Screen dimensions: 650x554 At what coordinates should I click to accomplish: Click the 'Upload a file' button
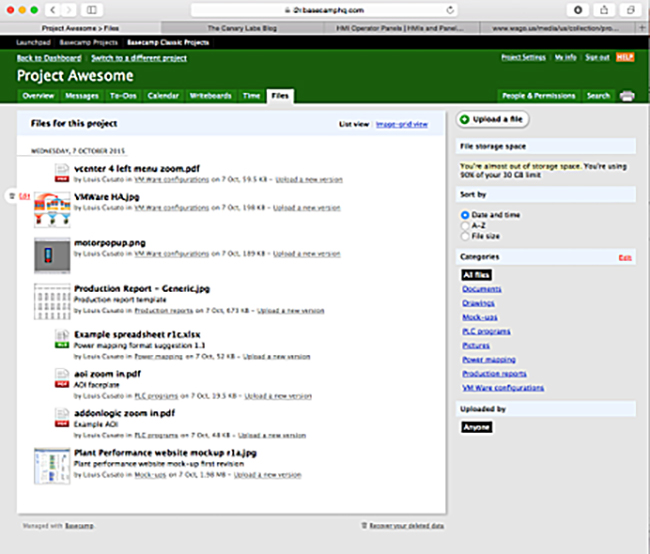point(494,120)
